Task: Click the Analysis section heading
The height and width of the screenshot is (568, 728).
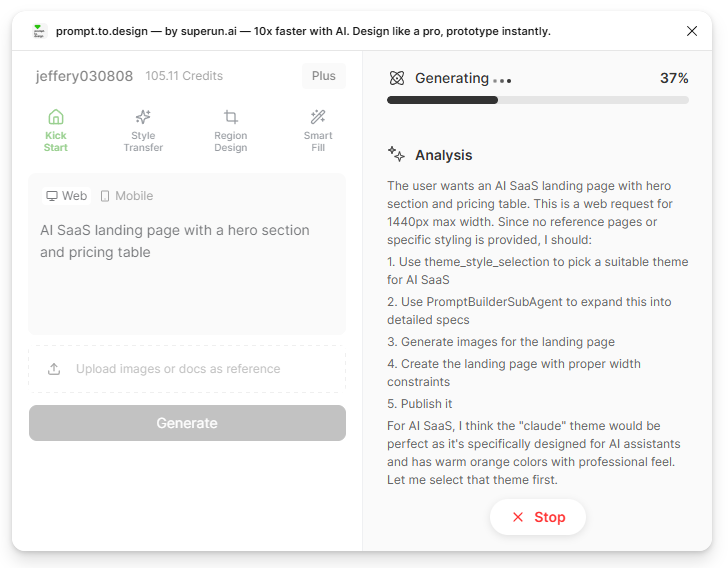Action: coord(443,155)
